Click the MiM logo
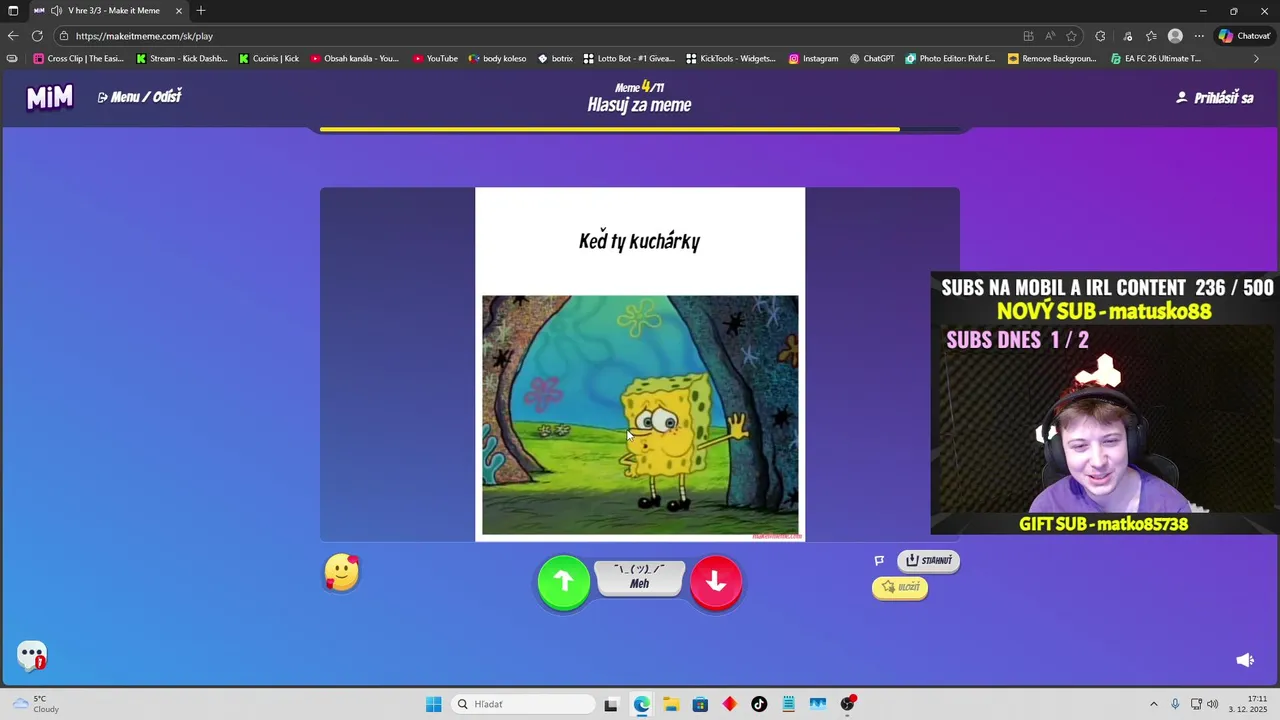Image resolution: width=1280 pixels, height=720 pixels. tap(50, 97)
